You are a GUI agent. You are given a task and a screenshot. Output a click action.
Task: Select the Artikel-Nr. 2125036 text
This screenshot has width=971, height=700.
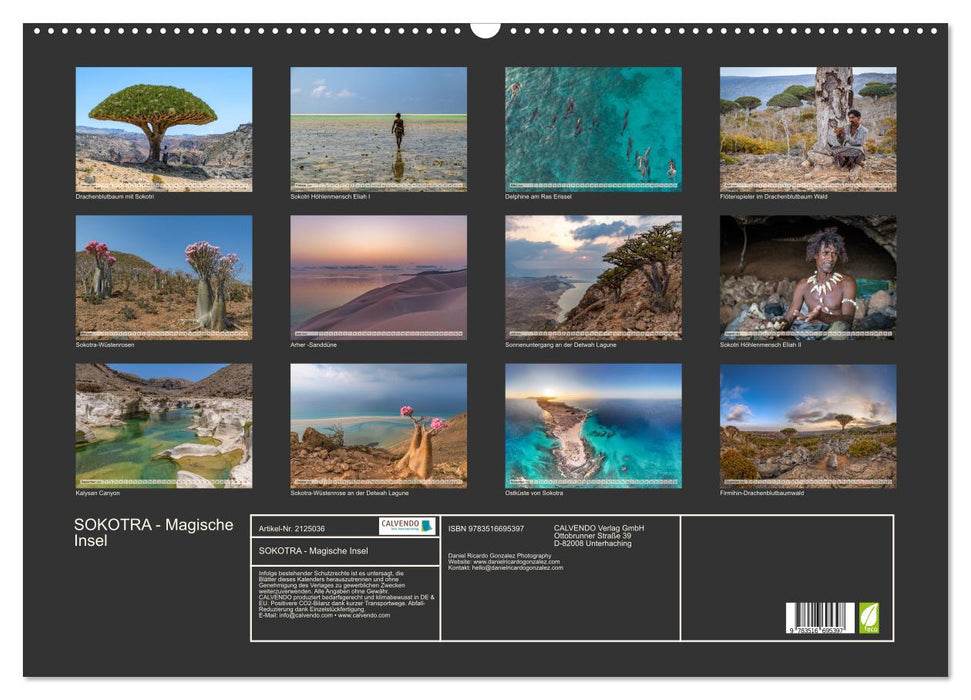point(292,529)
